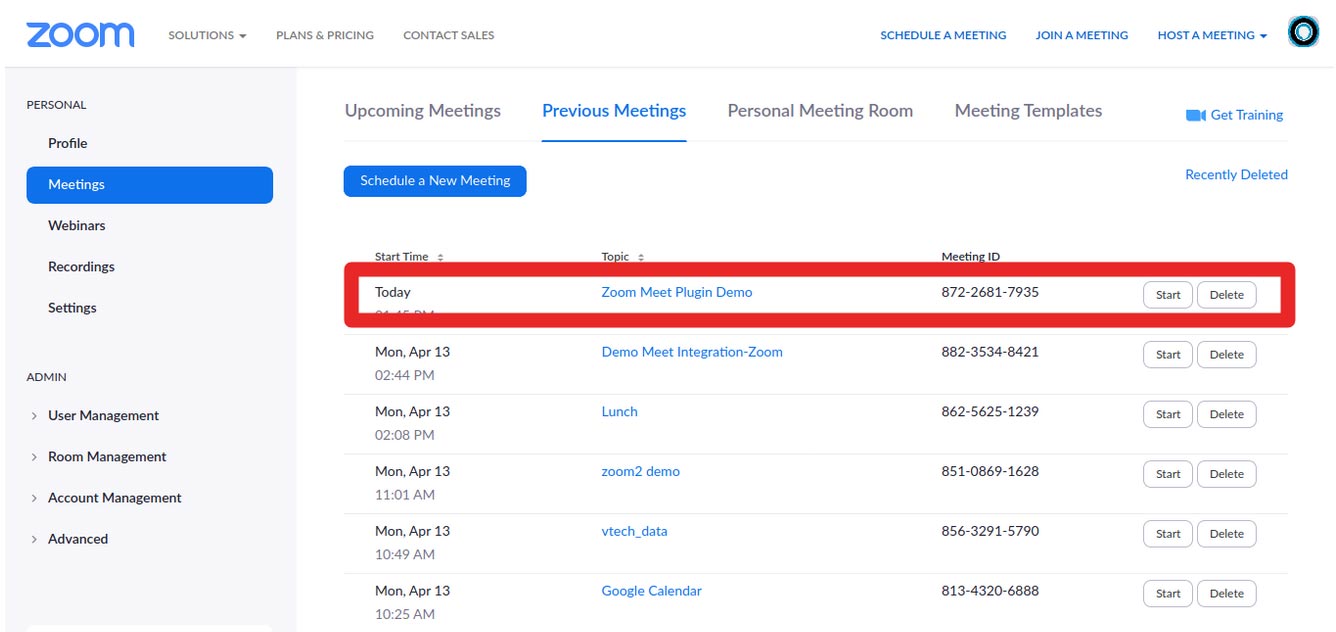Open Recordings in the sidebar
1336x632 pixels.
pos(81,267)
